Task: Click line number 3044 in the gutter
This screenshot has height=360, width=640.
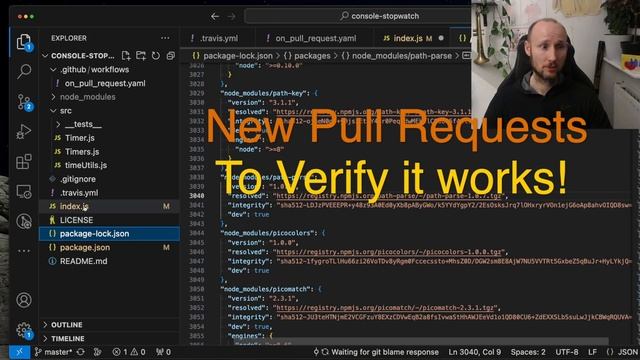Action: [x=196, y=233]
